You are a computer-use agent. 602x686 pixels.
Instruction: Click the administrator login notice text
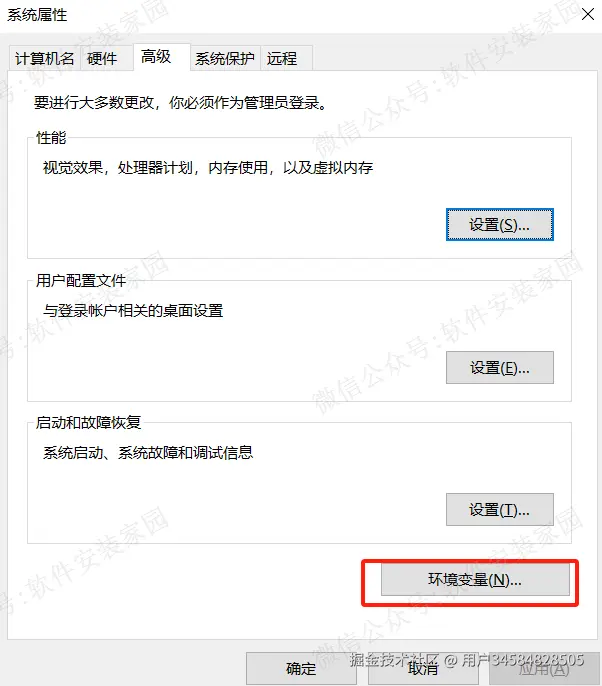point(181,103)
